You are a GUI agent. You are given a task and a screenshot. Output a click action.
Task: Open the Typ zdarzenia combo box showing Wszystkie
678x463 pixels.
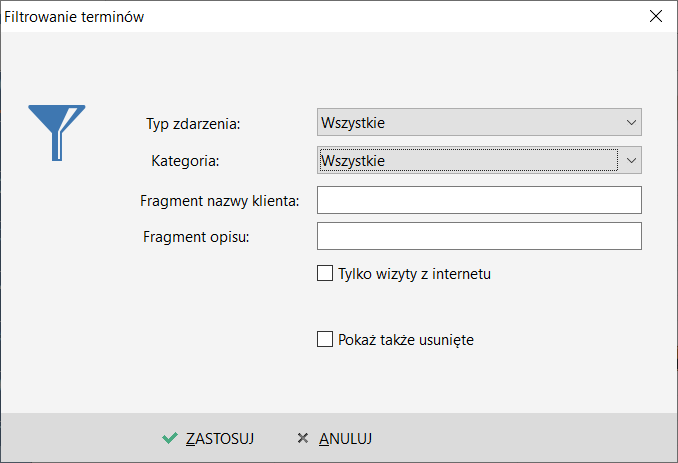(479, 122)
